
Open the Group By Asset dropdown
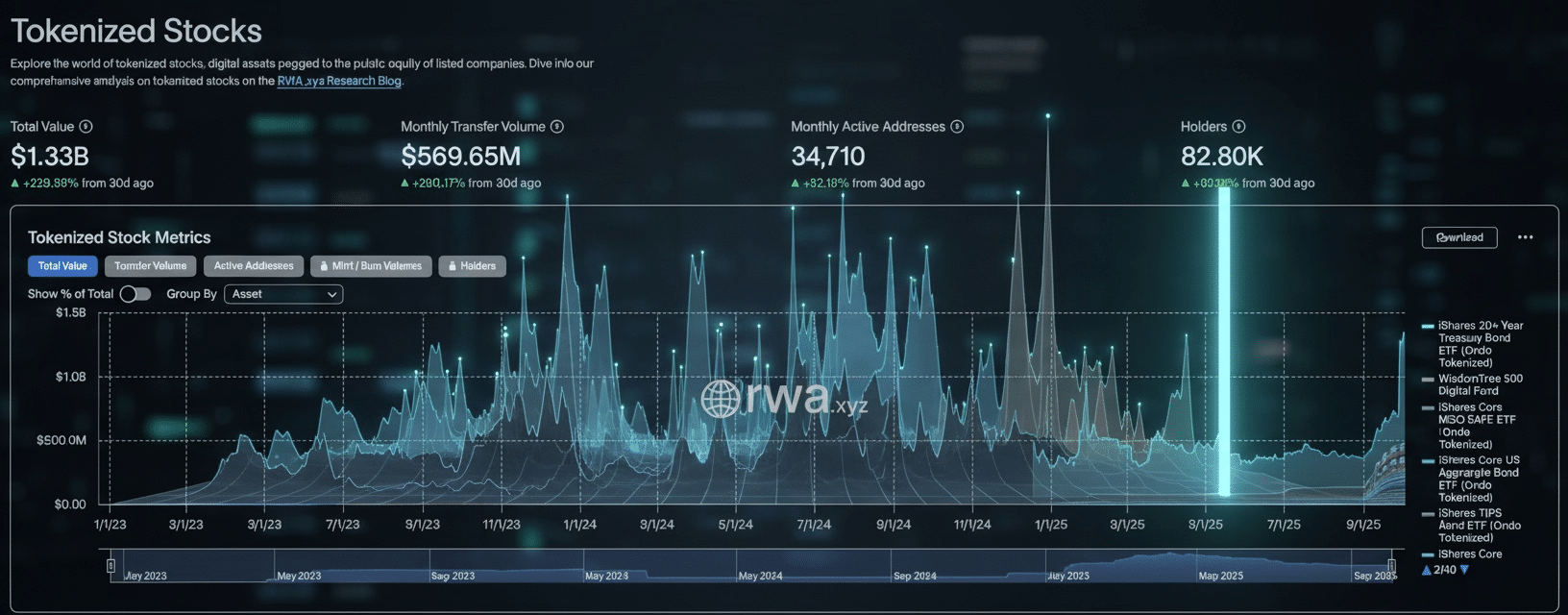coord(283,294)
